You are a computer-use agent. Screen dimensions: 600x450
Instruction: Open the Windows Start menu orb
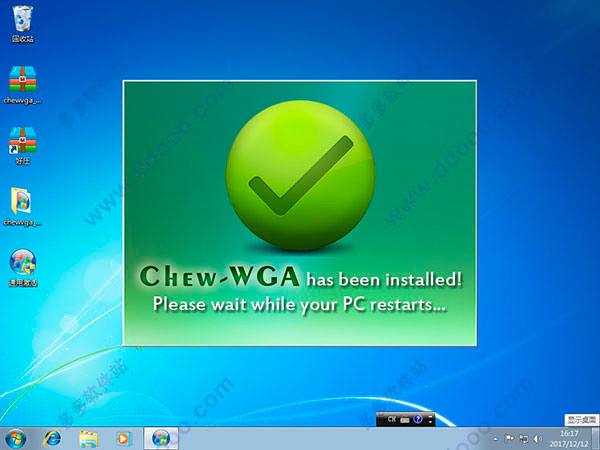(x=16, y=439)
